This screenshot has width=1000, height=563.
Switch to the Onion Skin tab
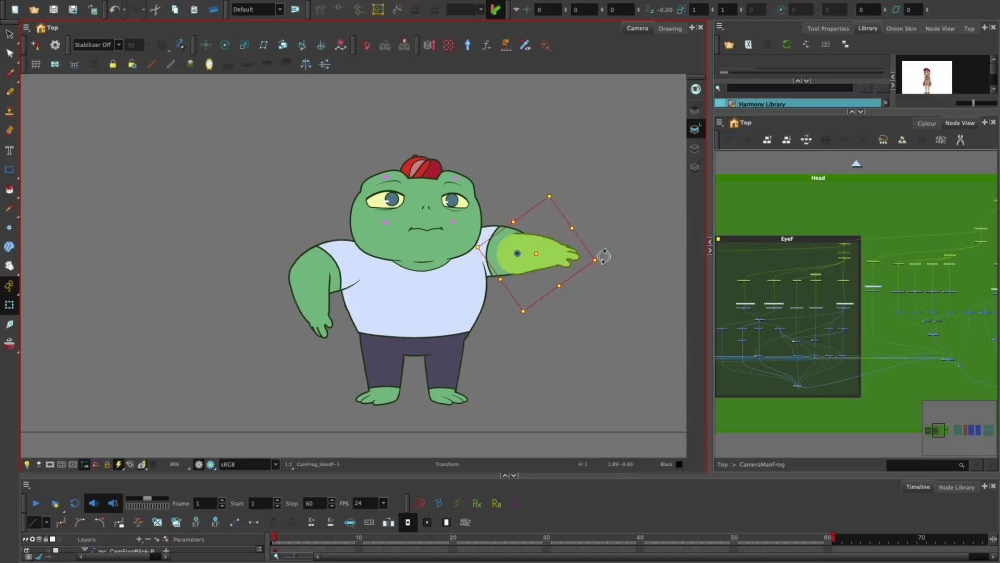(901, 29)
